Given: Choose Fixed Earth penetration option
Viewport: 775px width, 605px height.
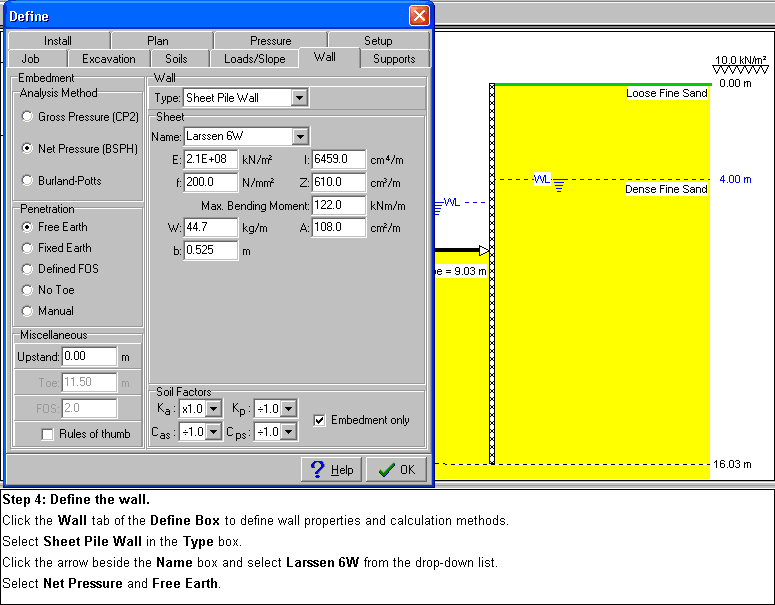Looking at the screenshot, I should pyautogui.click(x=27, y=248).
